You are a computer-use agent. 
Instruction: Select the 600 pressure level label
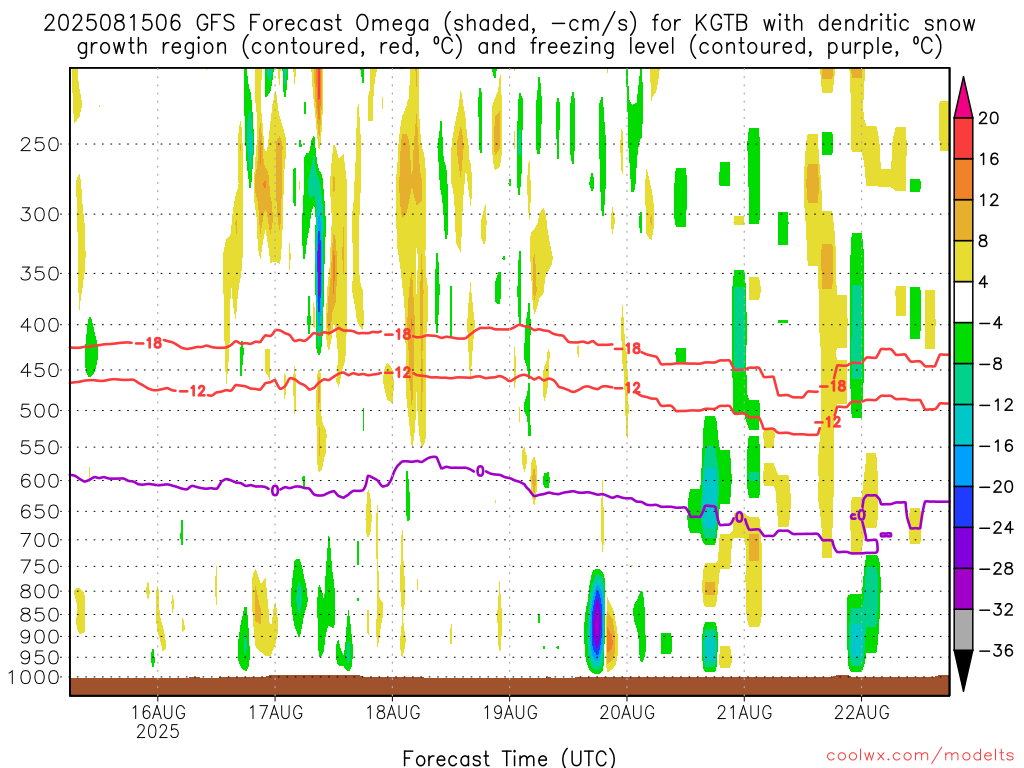click(40, 481)
